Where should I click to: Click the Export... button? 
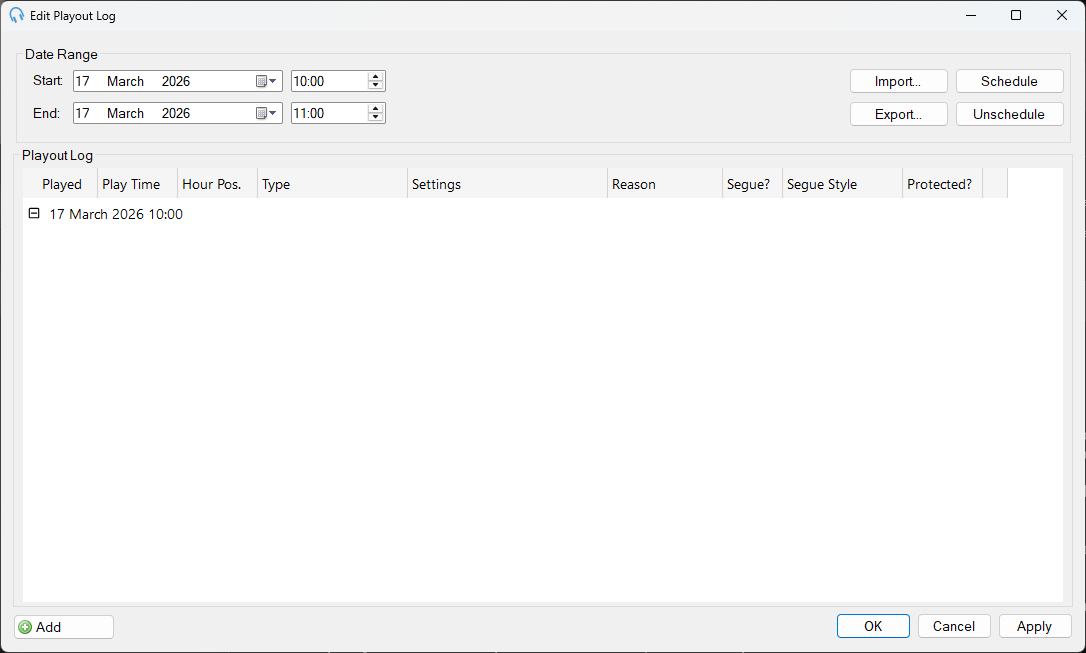coord(898,114)
